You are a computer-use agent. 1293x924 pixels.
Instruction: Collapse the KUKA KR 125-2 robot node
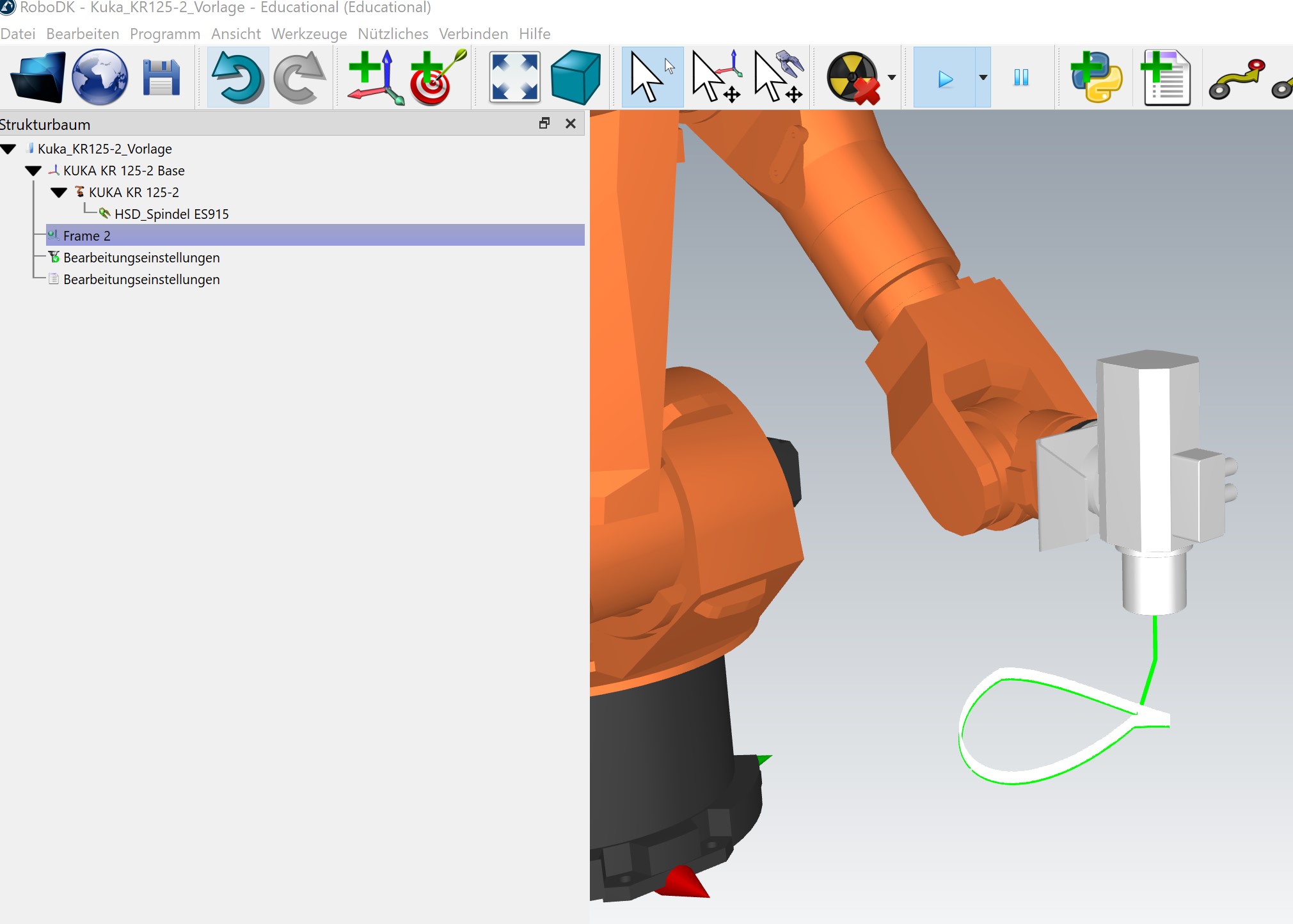click(59, 193)
